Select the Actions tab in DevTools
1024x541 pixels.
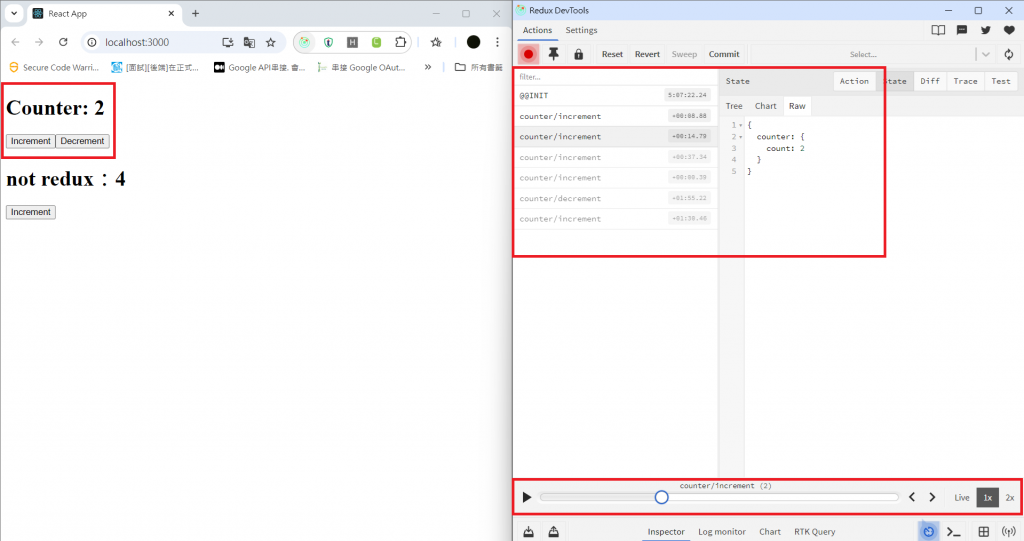(537, 30)
